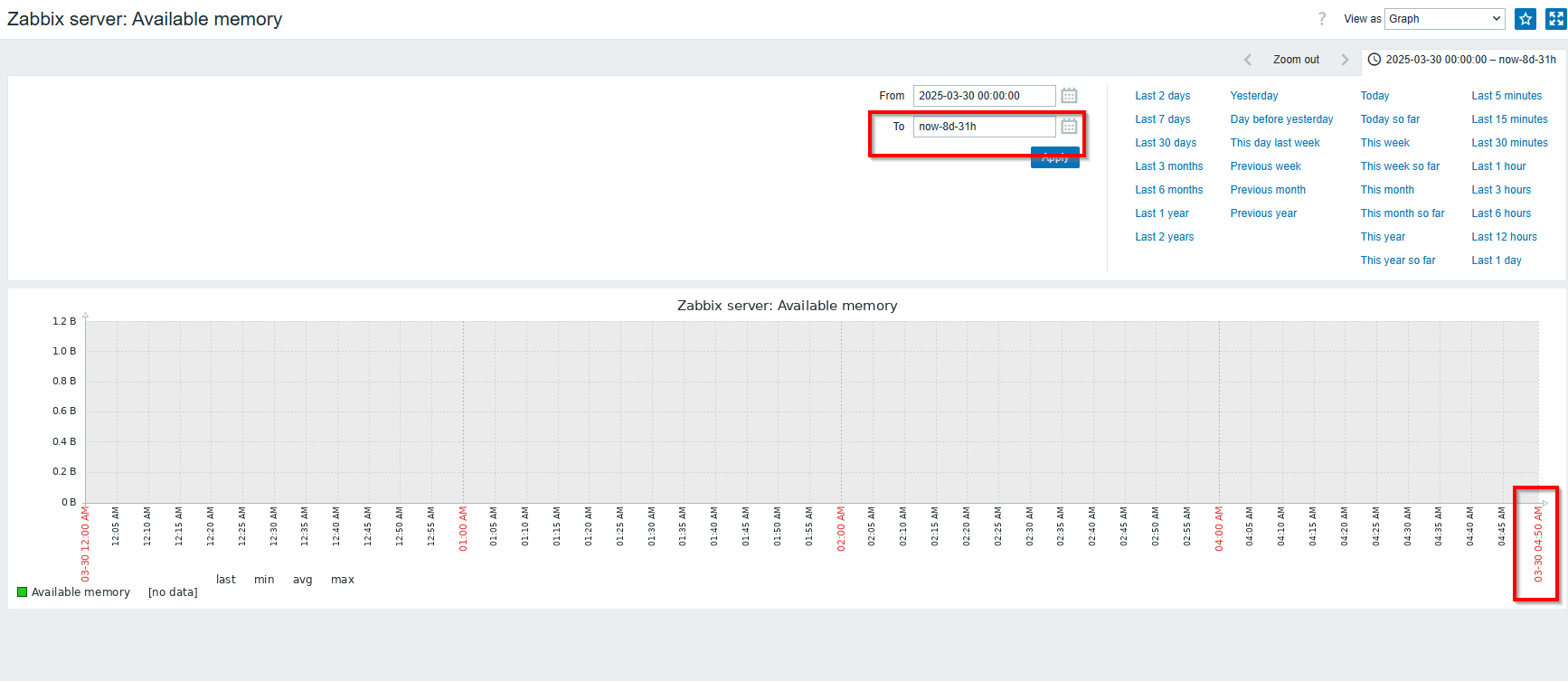Viewport: 1568px width, 681px height.
Task: Open the View as Graph dropdown
Action: (1445, 19)
